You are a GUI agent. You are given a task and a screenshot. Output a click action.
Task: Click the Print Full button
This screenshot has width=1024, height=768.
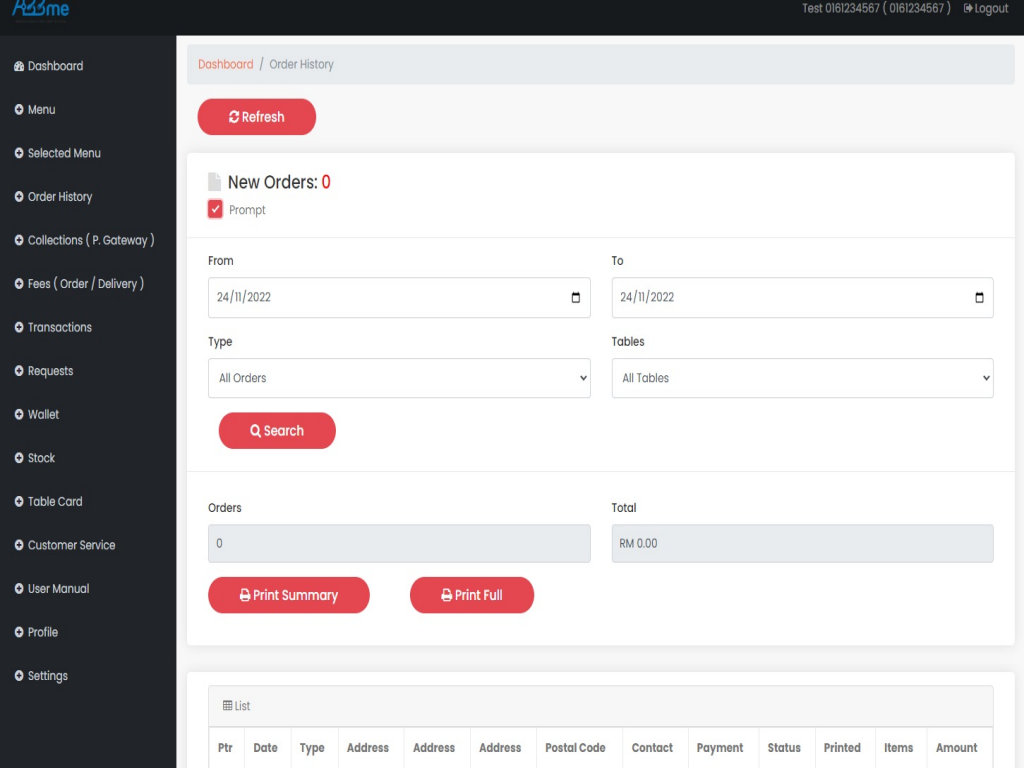pos(471,595)
